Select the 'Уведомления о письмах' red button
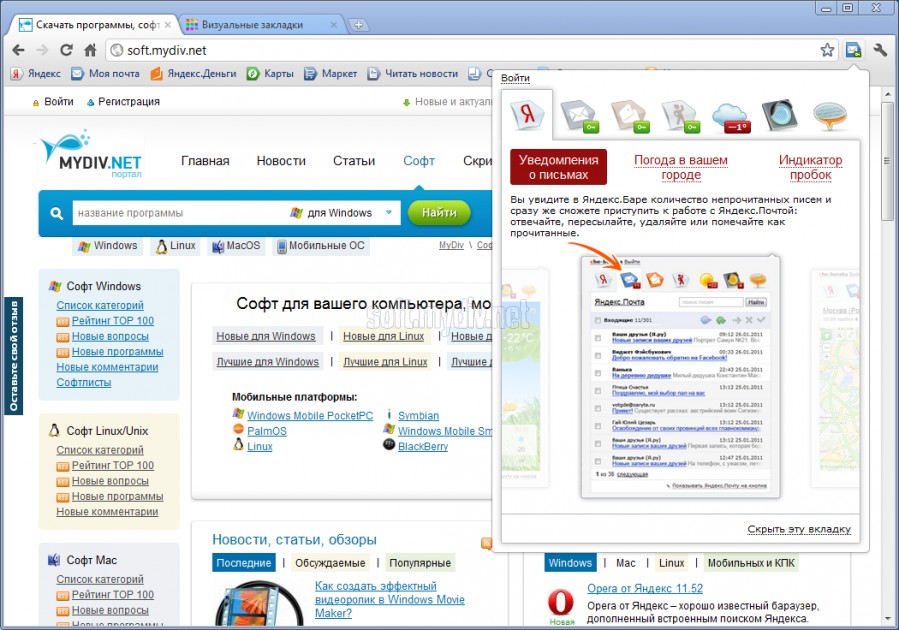899x630 pixels. pyautogui.click(x=558, y=167)
